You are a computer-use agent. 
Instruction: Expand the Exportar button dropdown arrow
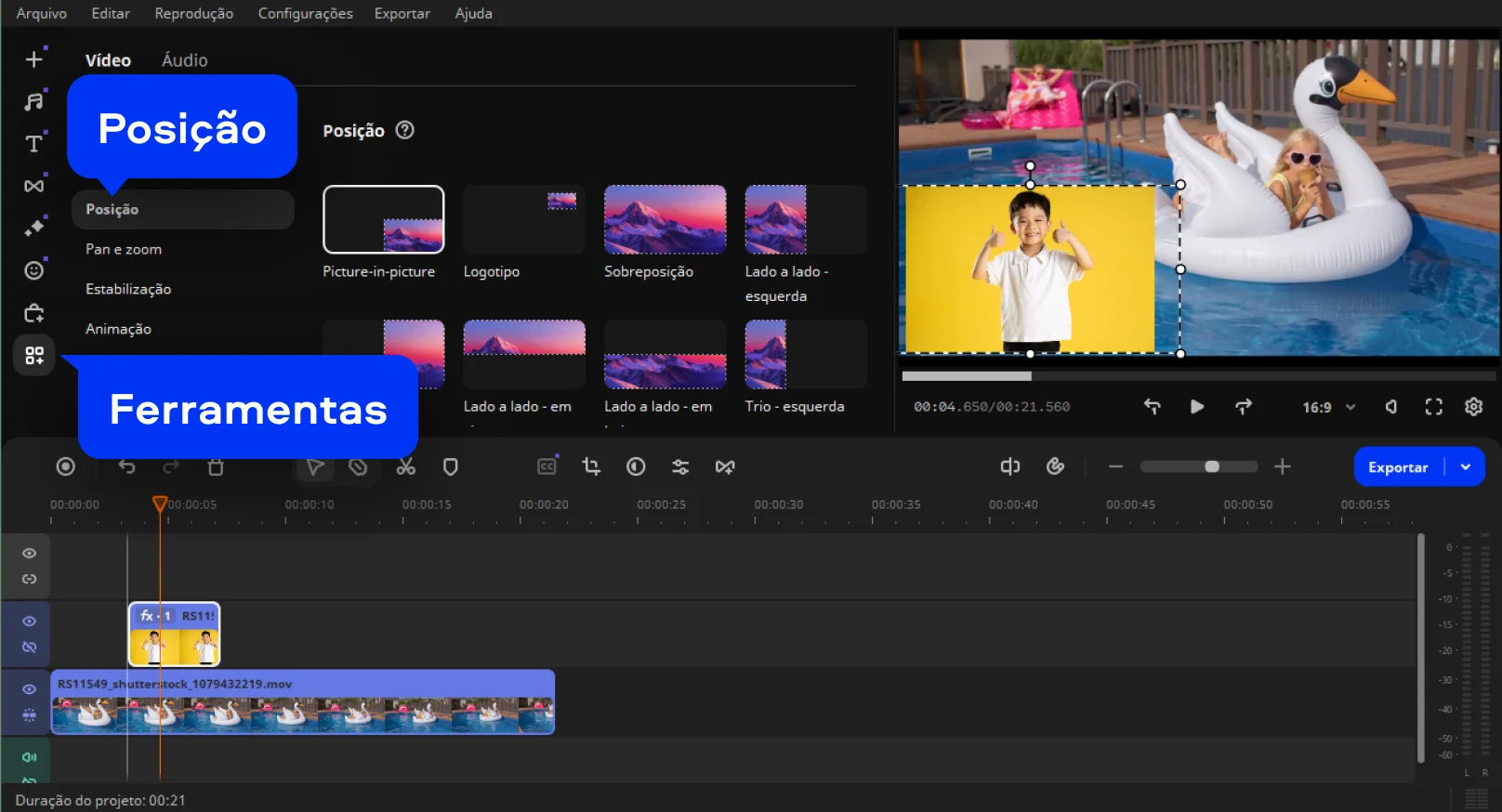tap(1466, 467)
